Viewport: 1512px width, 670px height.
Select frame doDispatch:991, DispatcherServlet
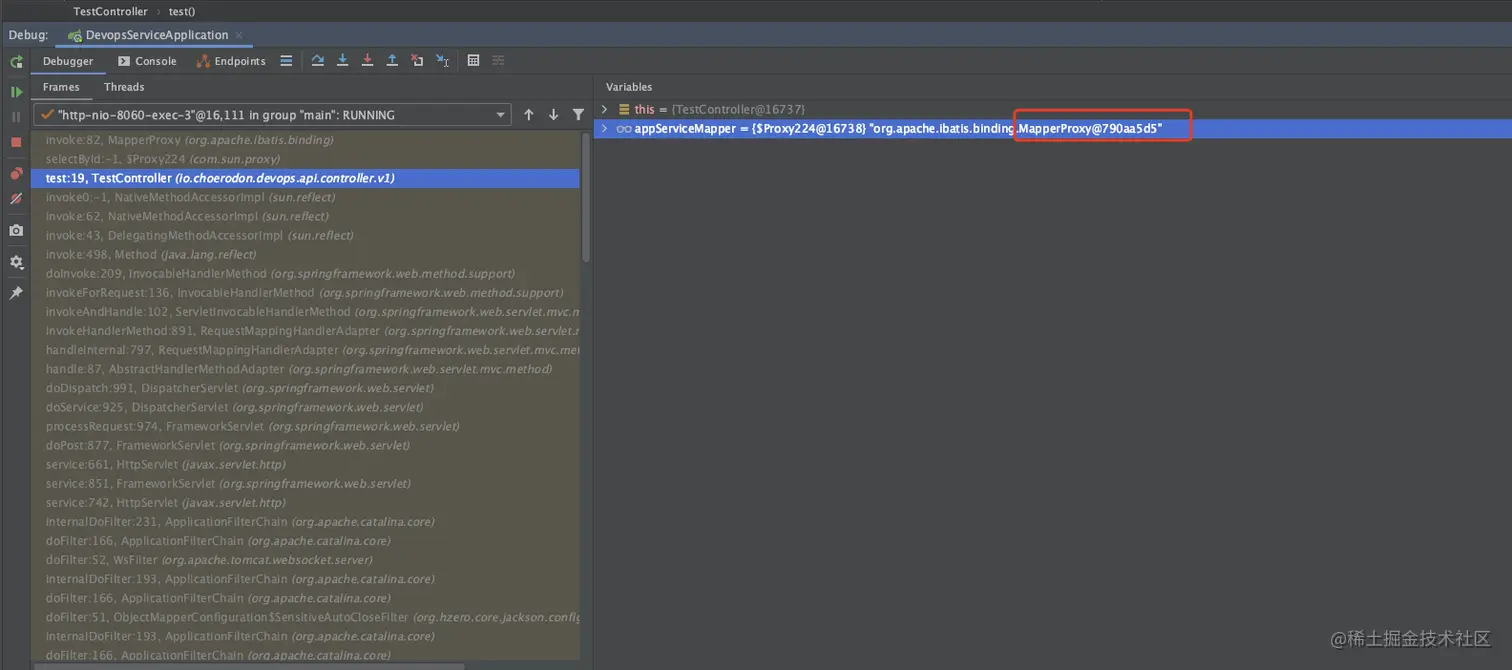tap(306, 388)
